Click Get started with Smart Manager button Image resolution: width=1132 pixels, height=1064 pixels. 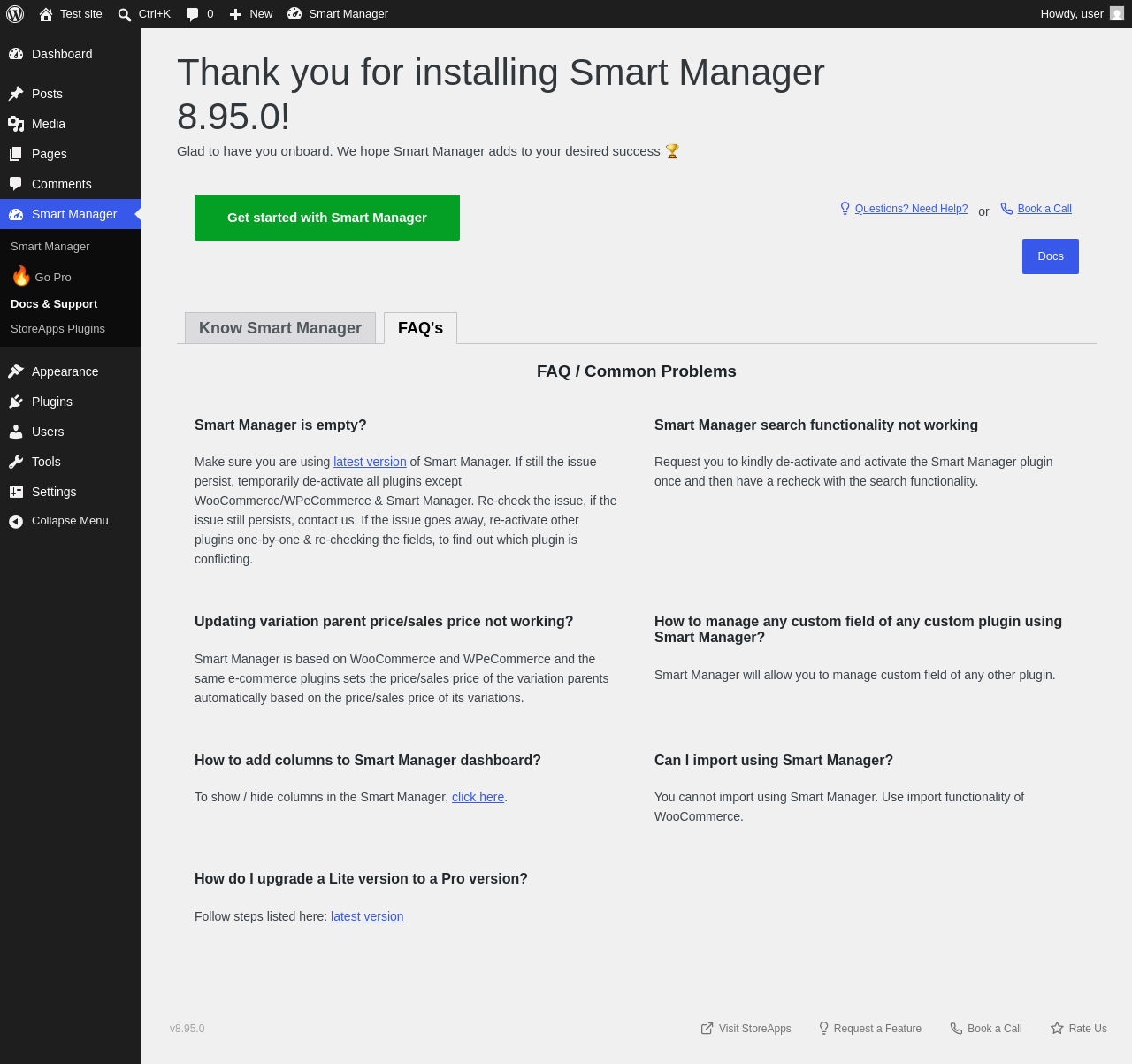[x=327, y=218]
